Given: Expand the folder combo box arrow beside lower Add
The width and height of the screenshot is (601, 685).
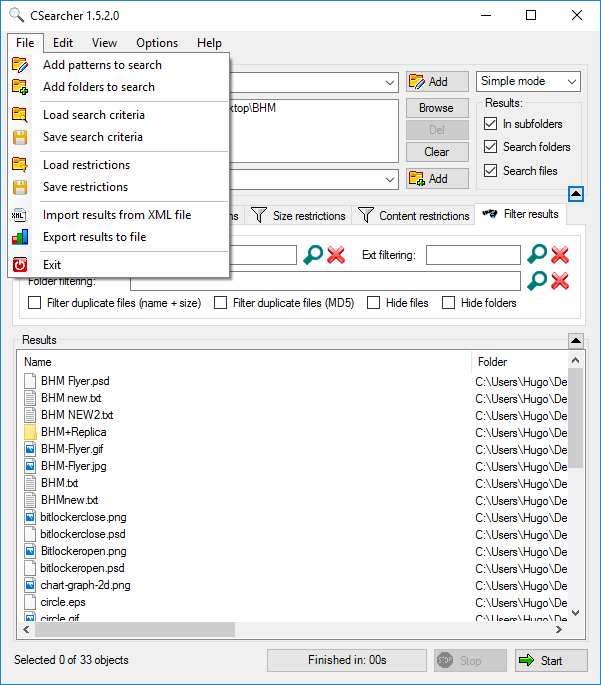Looking at the screenshot, I should point(390,180).
